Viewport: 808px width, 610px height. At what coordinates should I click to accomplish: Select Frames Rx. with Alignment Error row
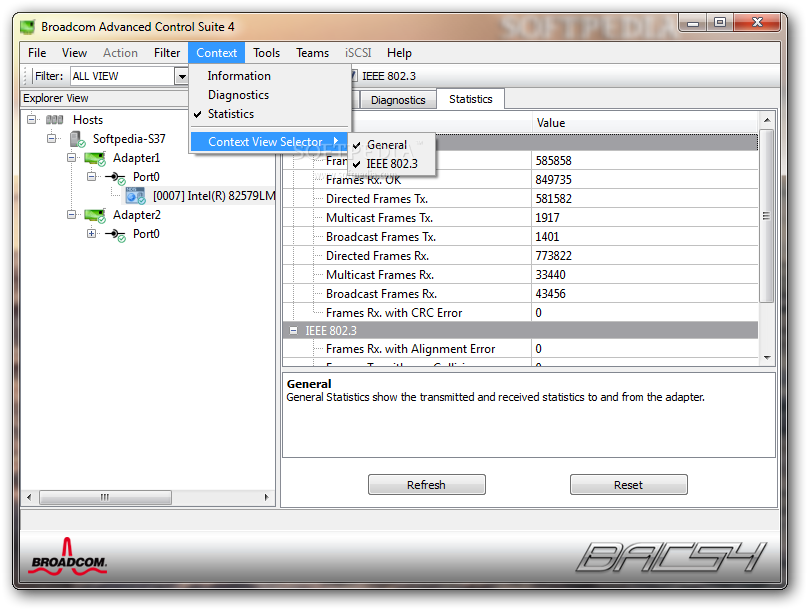tap(520, 349)
